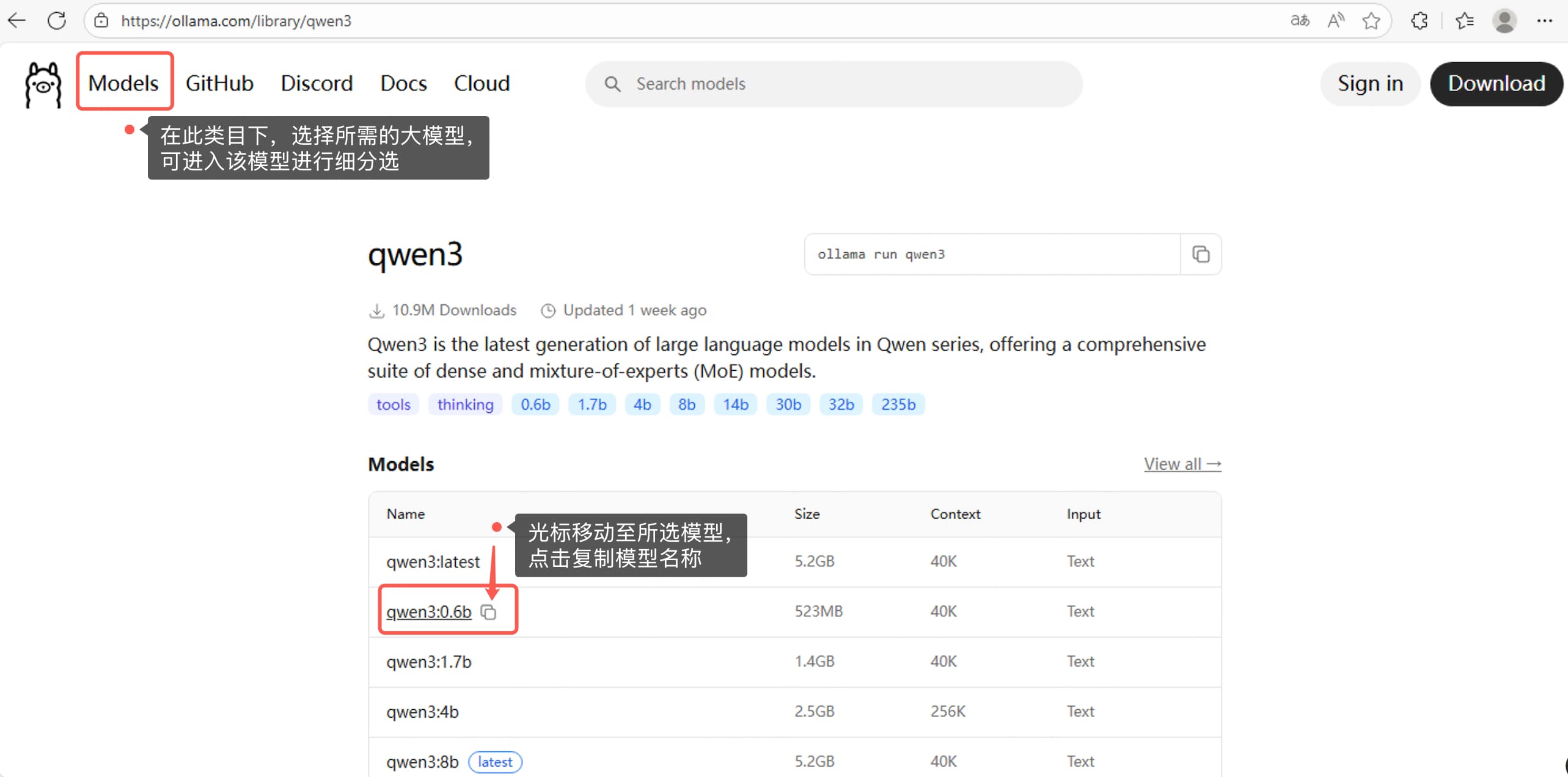Open the translate page icon
Viewport: 1568px width, 777px height.
1299,21
